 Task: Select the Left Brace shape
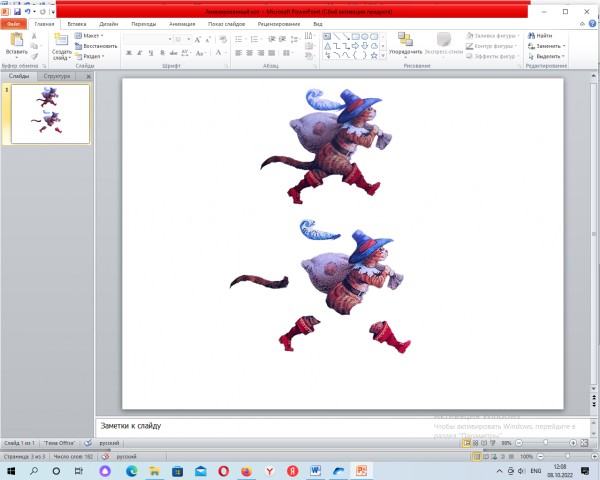click(x=355, y=56)
